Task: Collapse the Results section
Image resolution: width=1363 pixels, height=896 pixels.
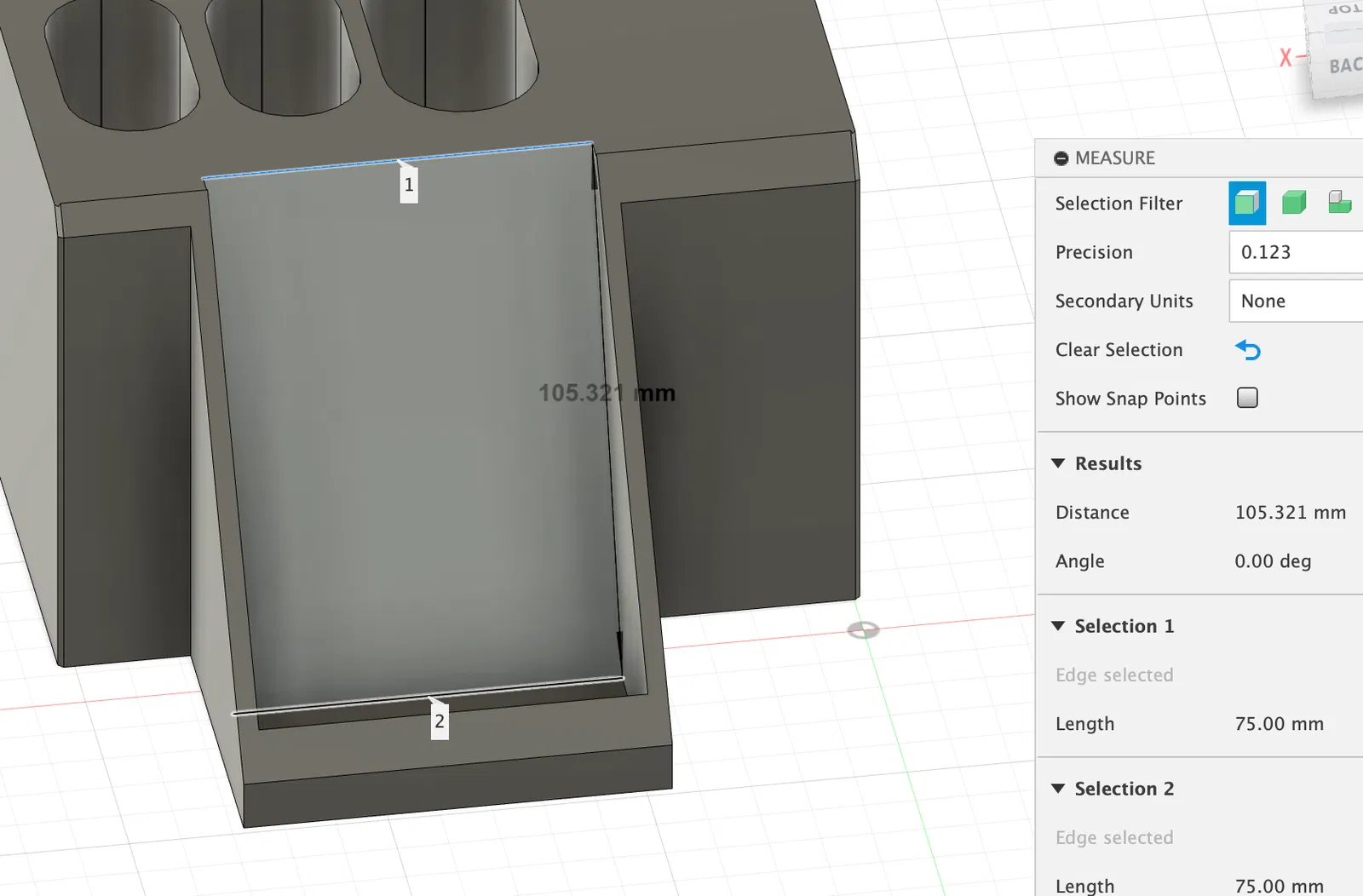Action: pyautogui.click(x=1058, y=463)
